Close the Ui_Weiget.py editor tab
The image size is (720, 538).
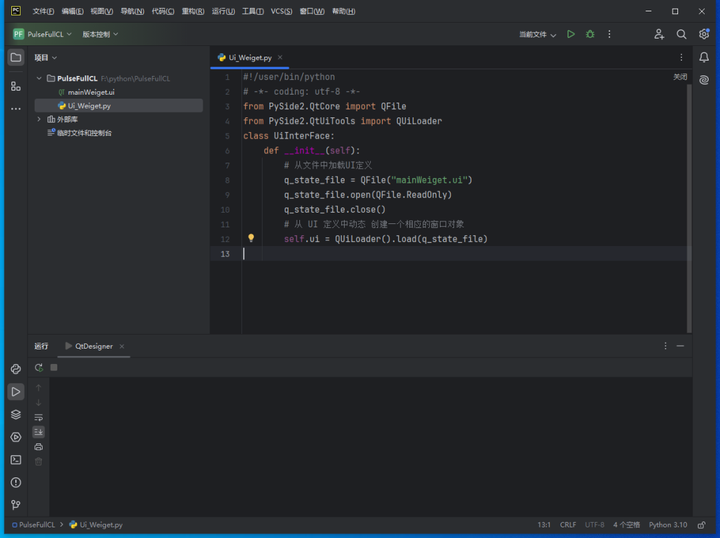[x=280, y=57]
